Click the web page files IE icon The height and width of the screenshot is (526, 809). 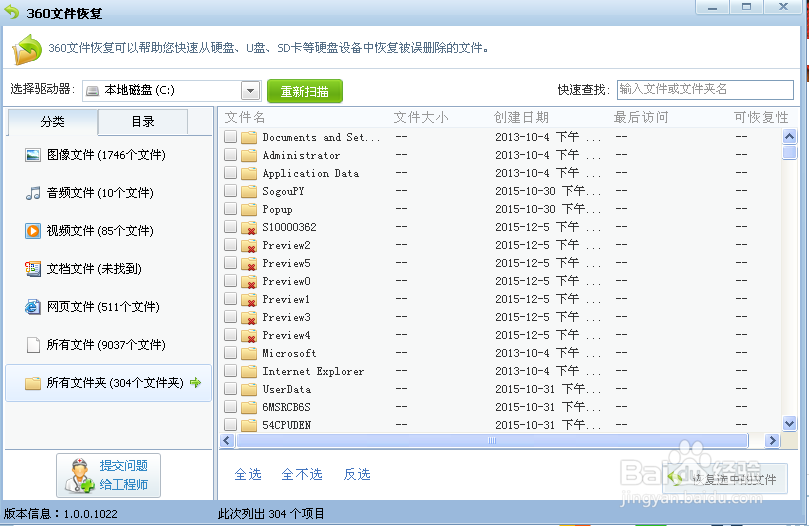tap(33, 307)
